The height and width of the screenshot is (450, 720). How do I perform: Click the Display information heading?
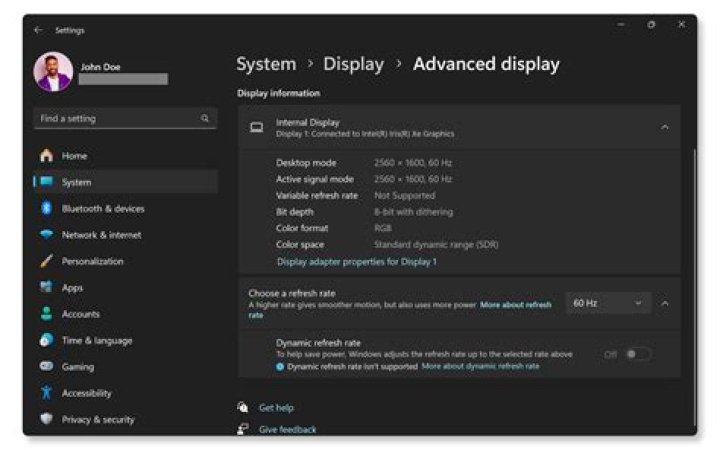coord(278,93)
